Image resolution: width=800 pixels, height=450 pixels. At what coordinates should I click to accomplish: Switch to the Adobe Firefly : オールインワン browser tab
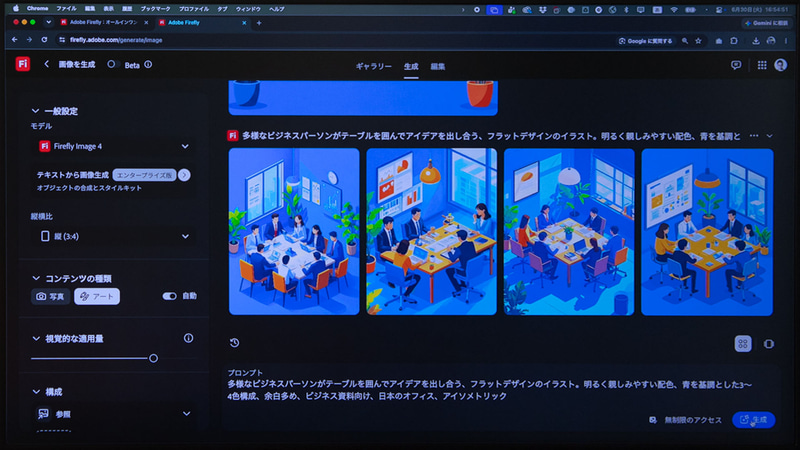click(104, 22)
